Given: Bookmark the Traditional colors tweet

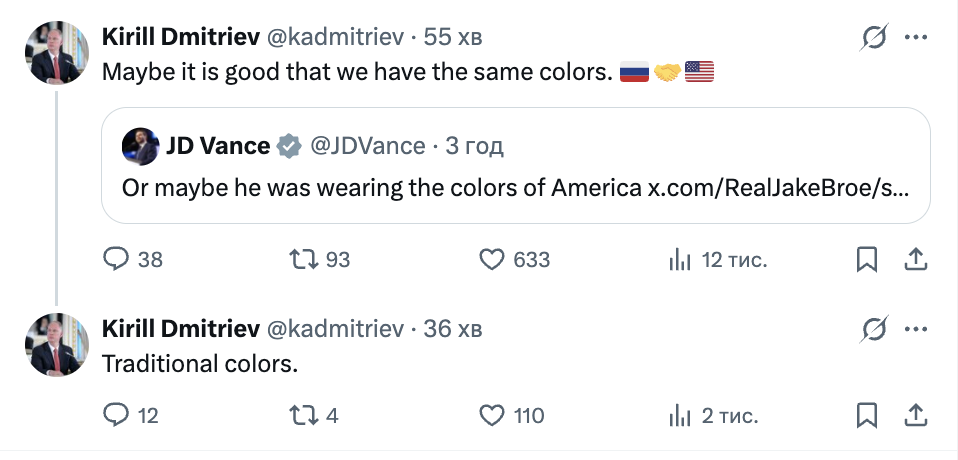Looking at the screenshot, I should coord(867,414).
